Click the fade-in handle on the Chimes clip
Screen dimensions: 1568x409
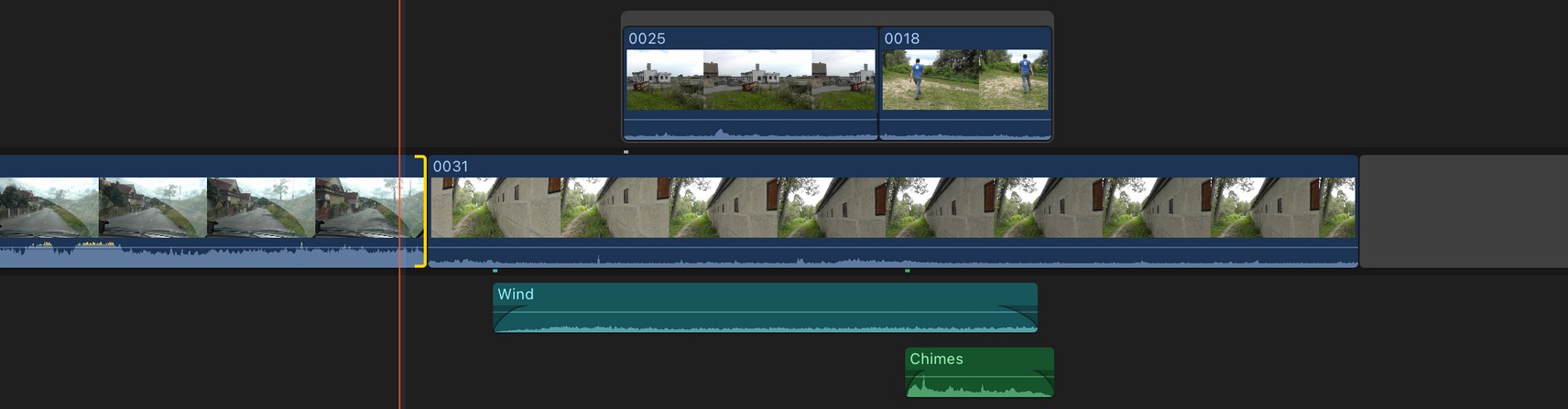coord(922,371)
